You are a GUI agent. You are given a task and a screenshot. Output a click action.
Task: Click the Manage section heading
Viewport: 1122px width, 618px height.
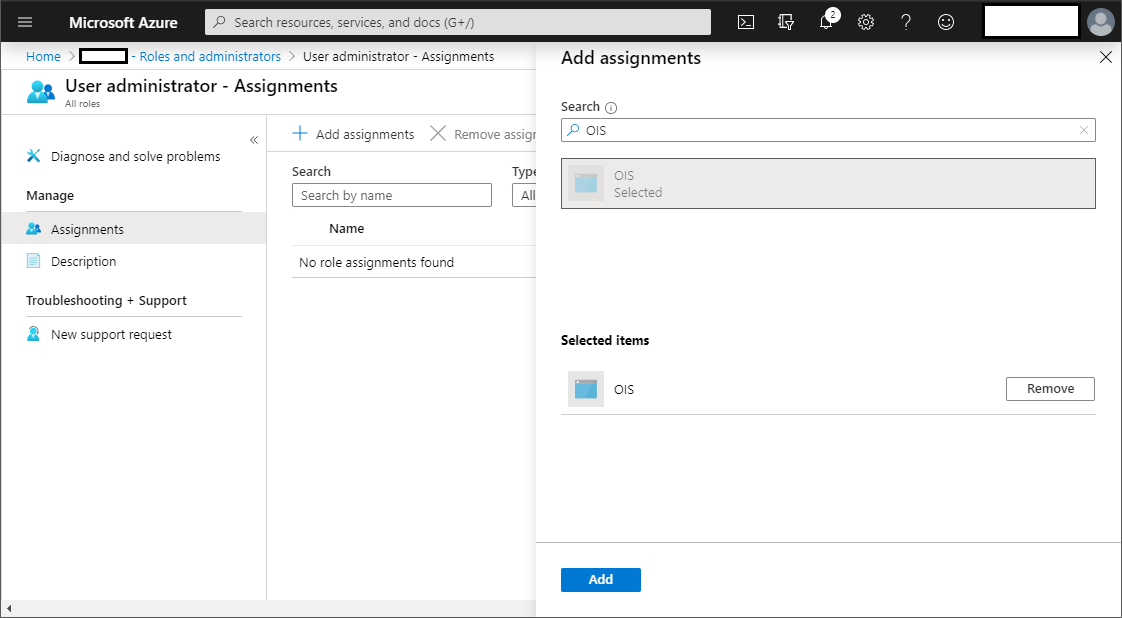pos(50,195)
